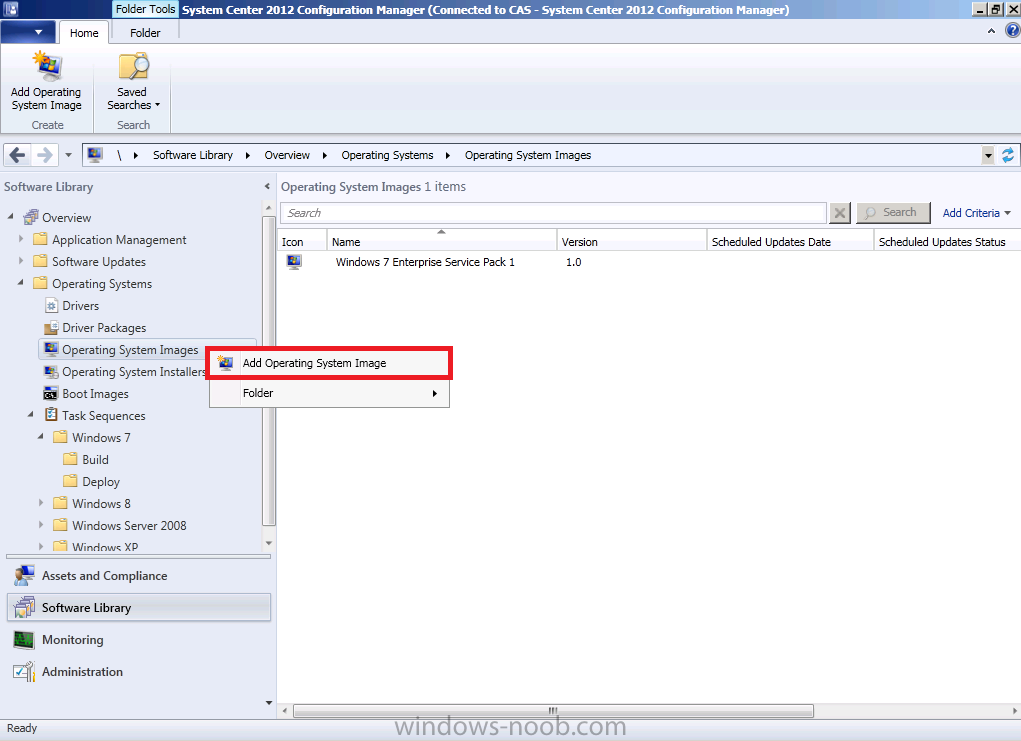Sort by the Version column header
The width and height of the screenshot is (1021, 741).
coord(632,241)
